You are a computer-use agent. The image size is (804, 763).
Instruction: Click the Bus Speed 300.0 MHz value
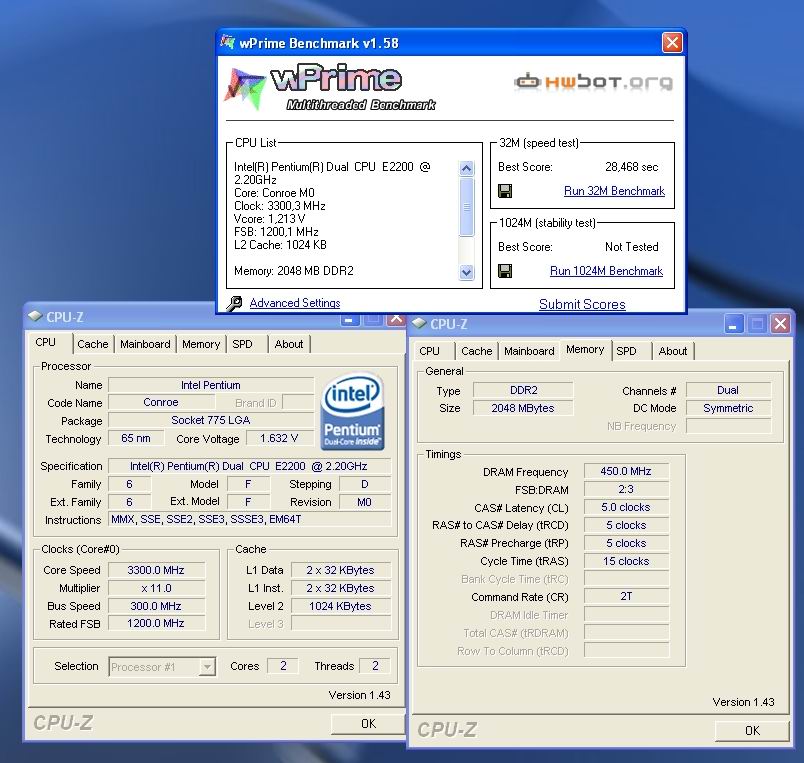point(156,606)
